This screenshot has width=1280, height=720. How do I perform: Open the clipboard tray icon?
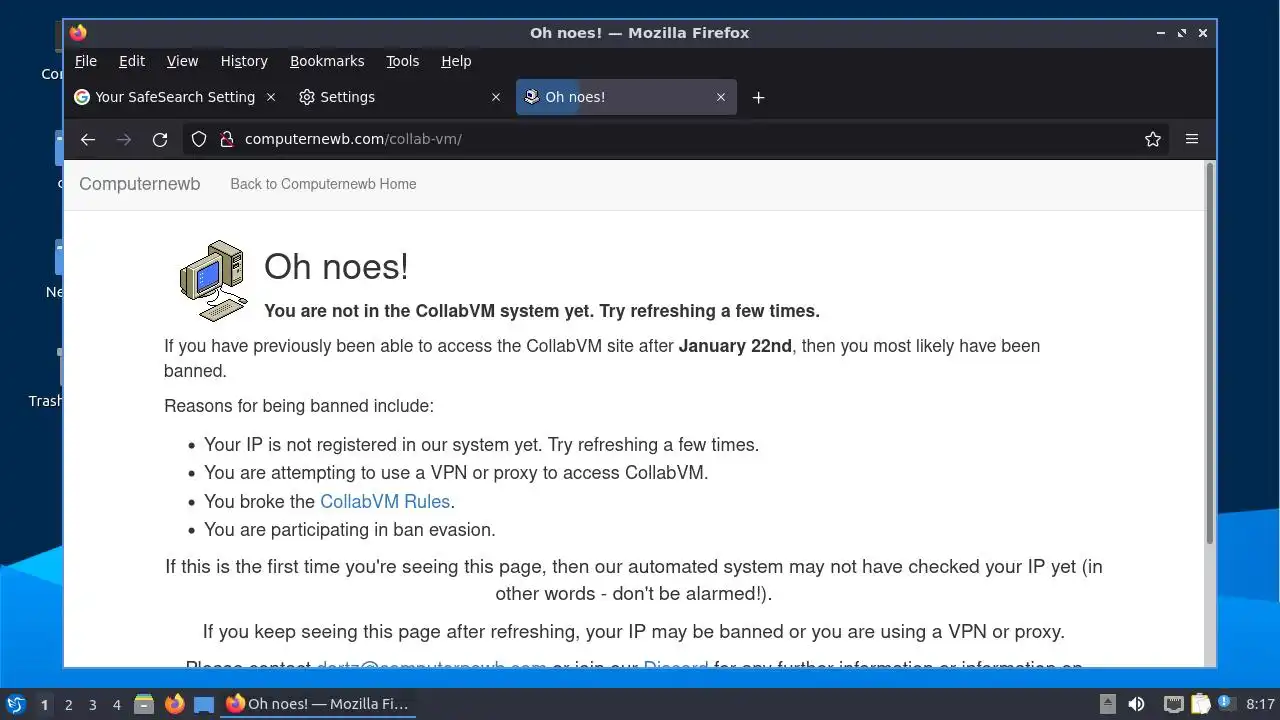tap(1200, 704)
